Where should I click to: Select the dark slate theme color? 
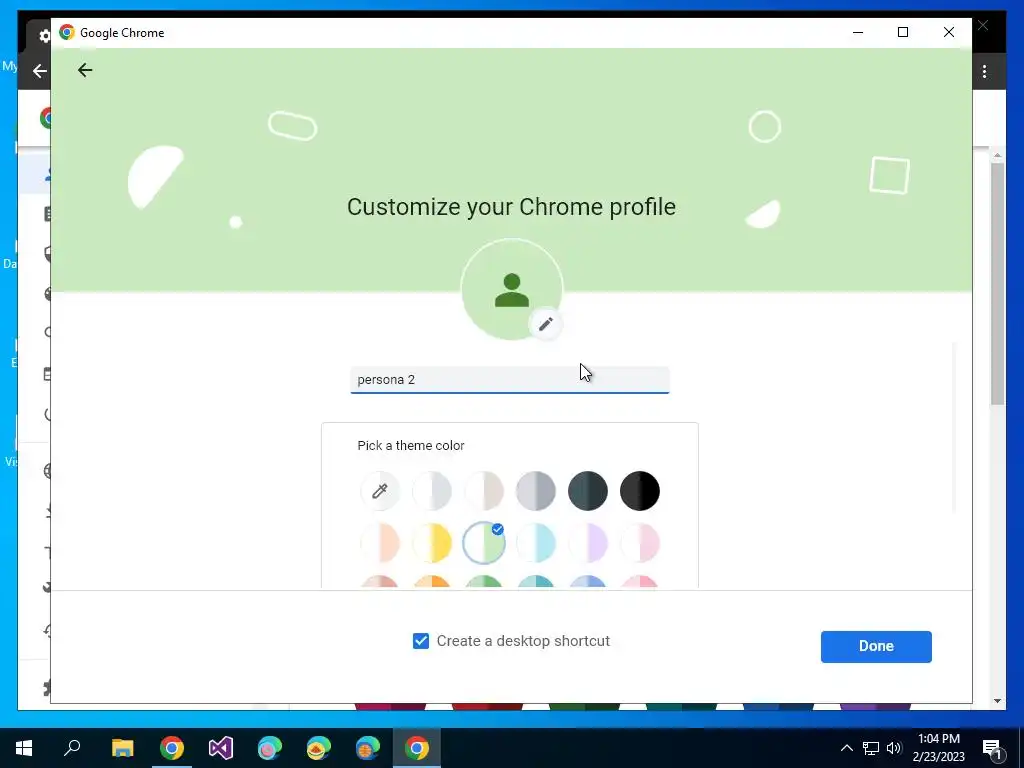588,490
